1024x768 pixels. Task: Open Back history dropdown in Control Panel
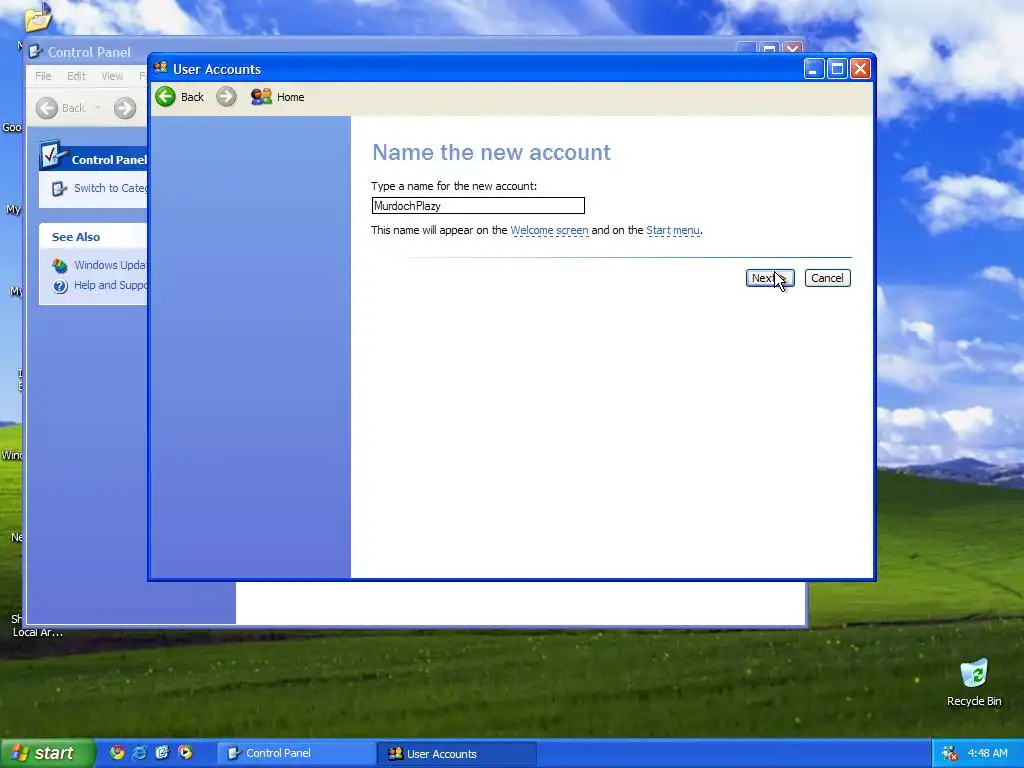[98, 108]
